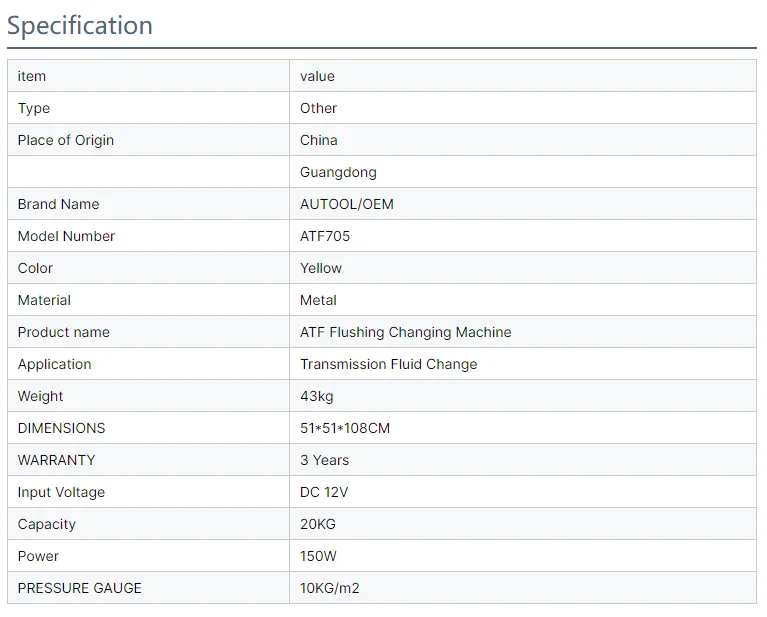Click the Specification heading
767x617 pixels.
click(x=80, y=25)
